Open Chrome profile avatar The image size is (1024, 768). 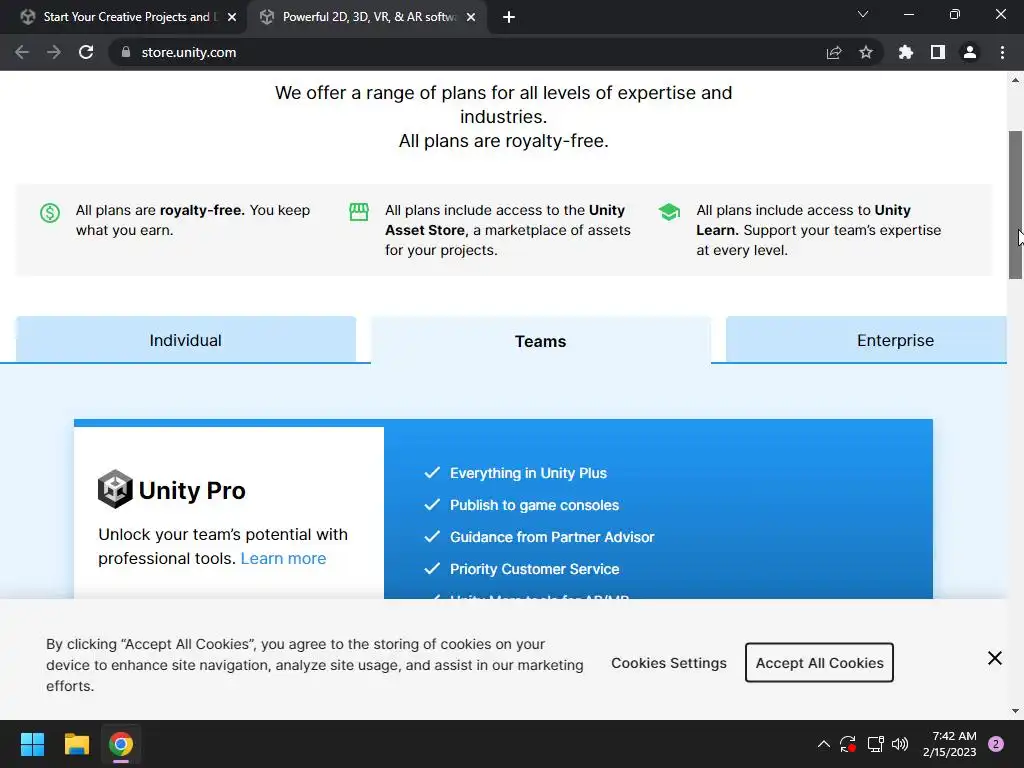[970, 52]
